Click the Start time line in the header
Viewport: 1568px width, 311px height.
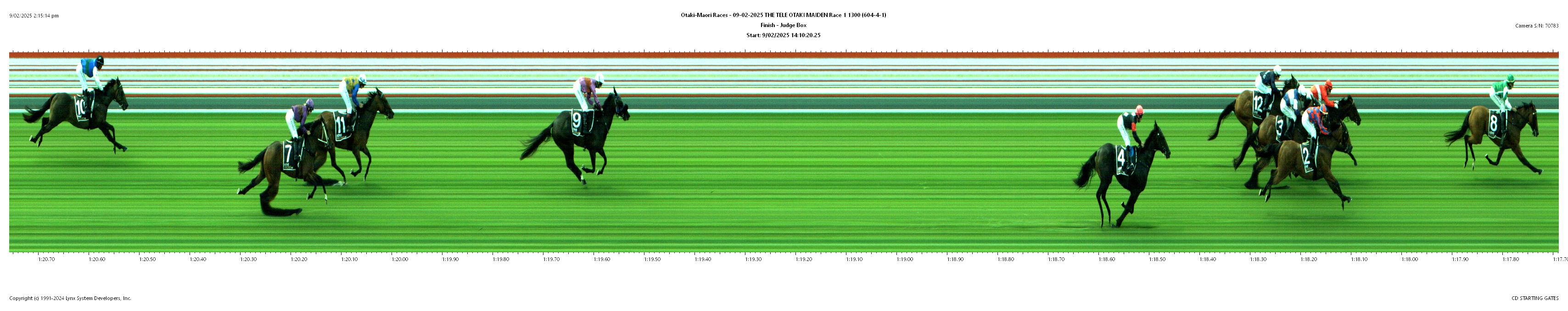[784, 35]
